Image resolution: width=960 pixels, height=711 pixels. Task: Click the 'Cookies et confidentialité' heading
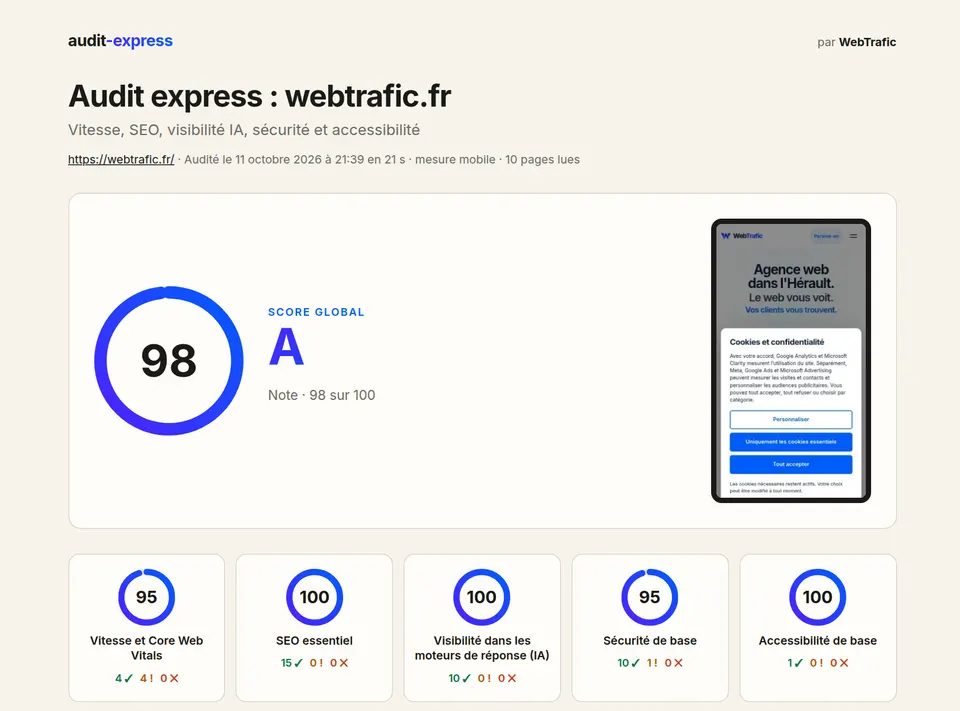[776, 342]
